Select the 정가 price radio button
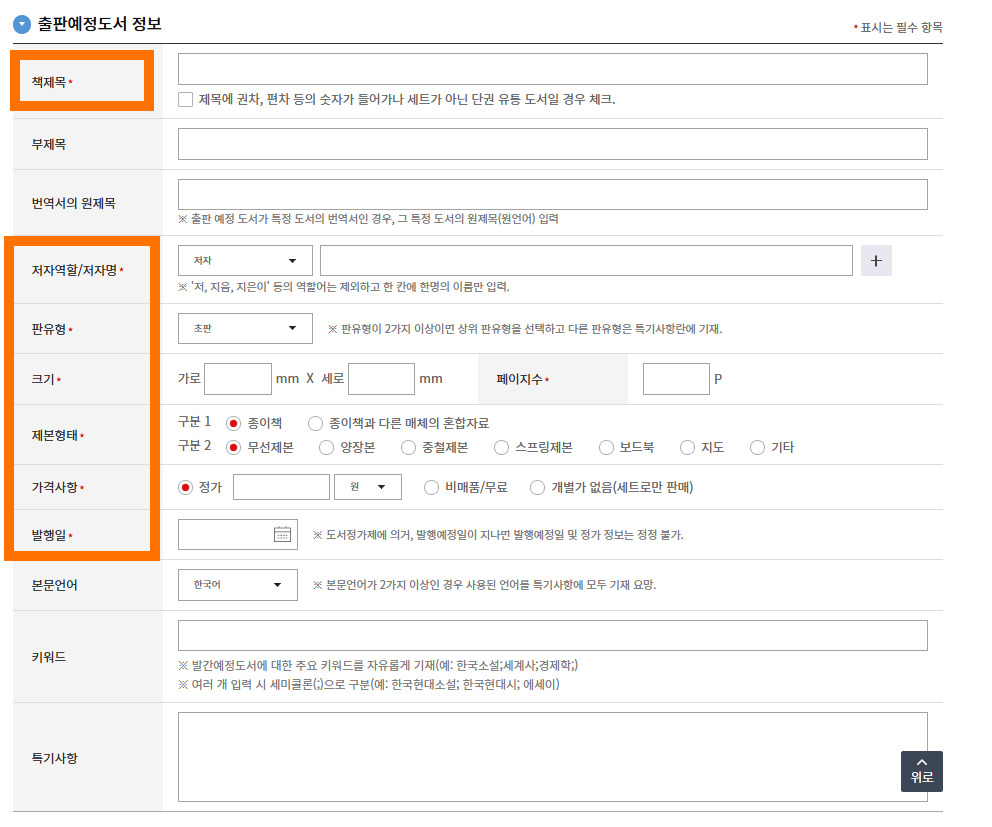The image size is (992, 827). pyautogui.click(x=185, y=487)
